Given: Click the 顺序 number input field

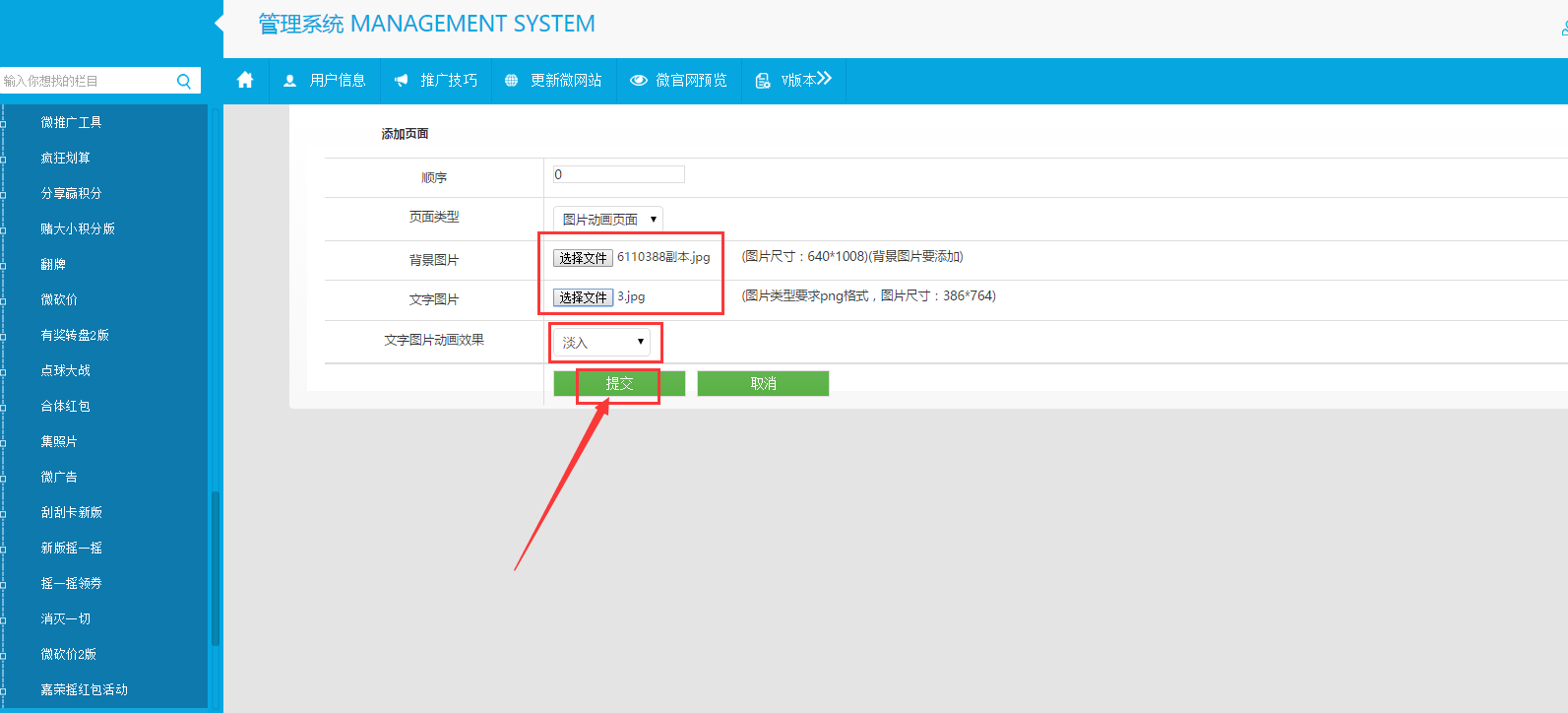Looking at the screenshot, I should 618,174.
